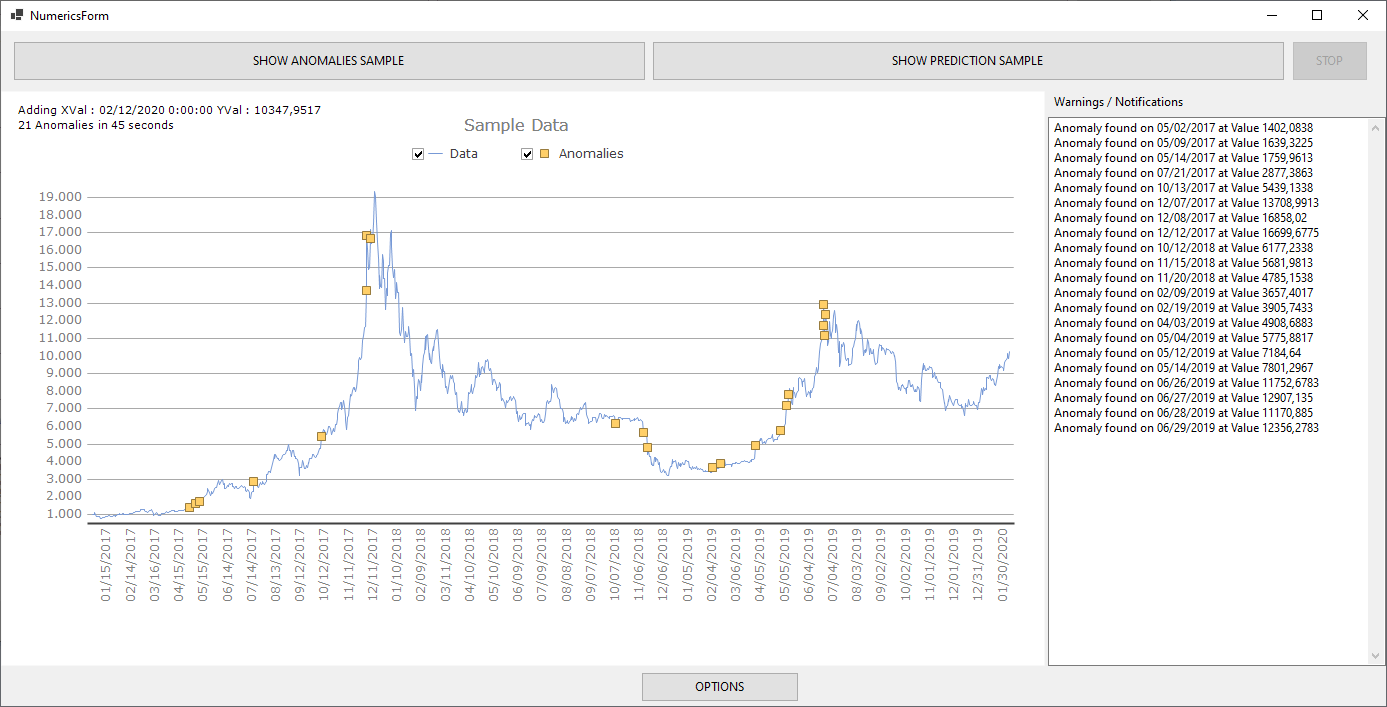Click the Adding XVal status line
This screenshot has width=1387, height=707.
(169, 110)
